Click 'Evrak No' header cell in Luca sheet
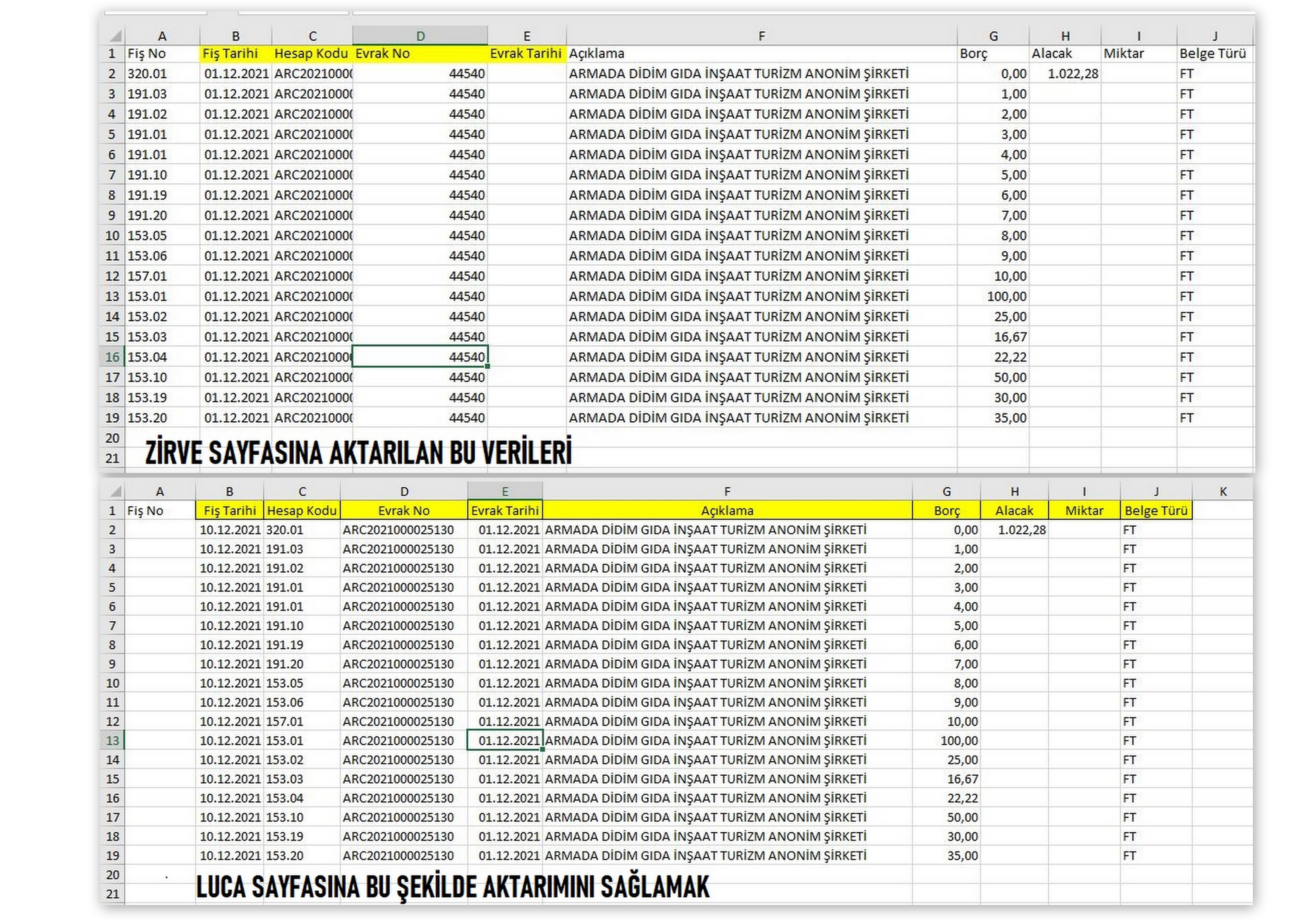 coord(404,511)
